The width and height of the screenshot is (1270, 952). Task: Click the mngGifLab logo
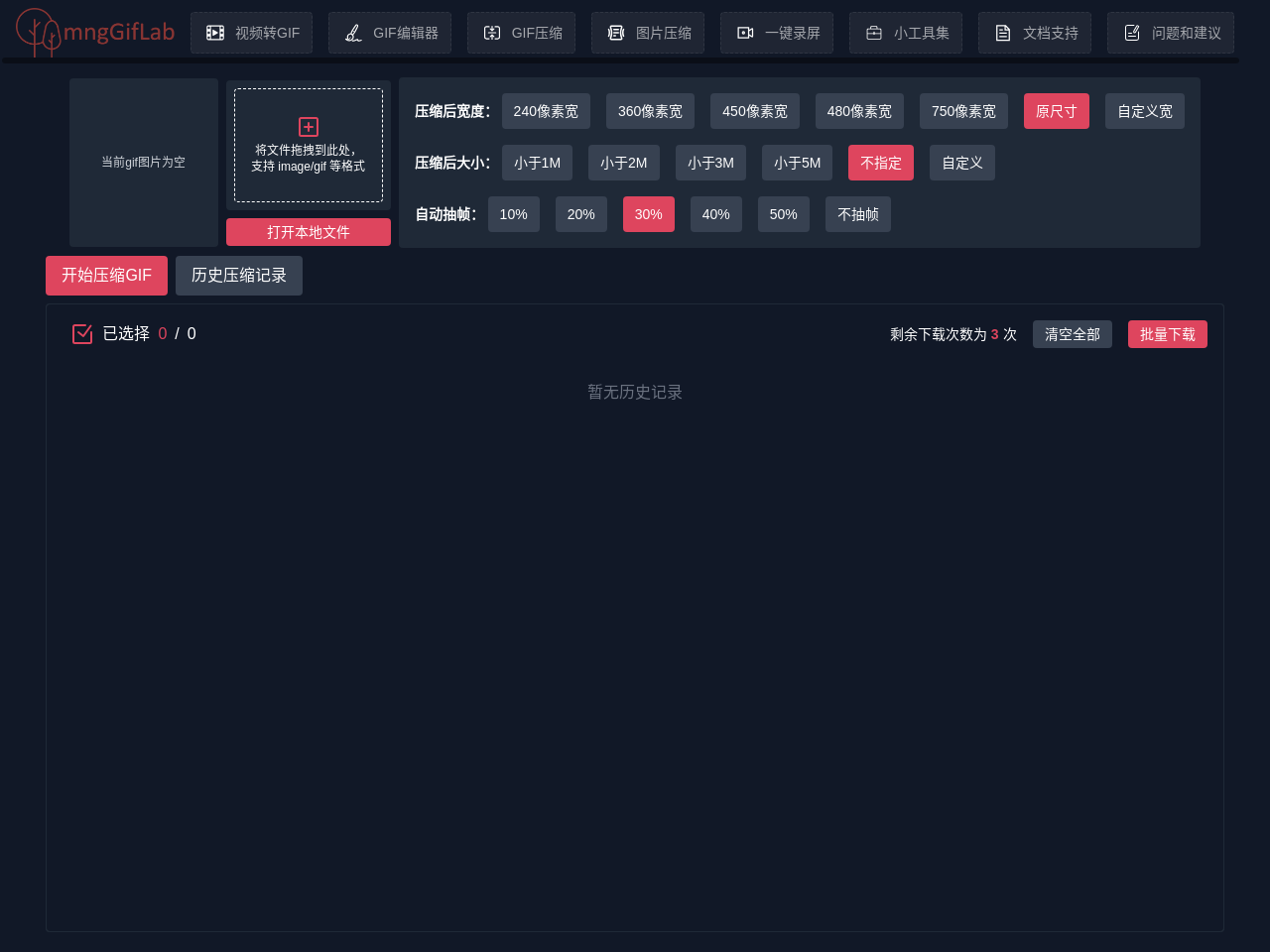click(94, 32)
